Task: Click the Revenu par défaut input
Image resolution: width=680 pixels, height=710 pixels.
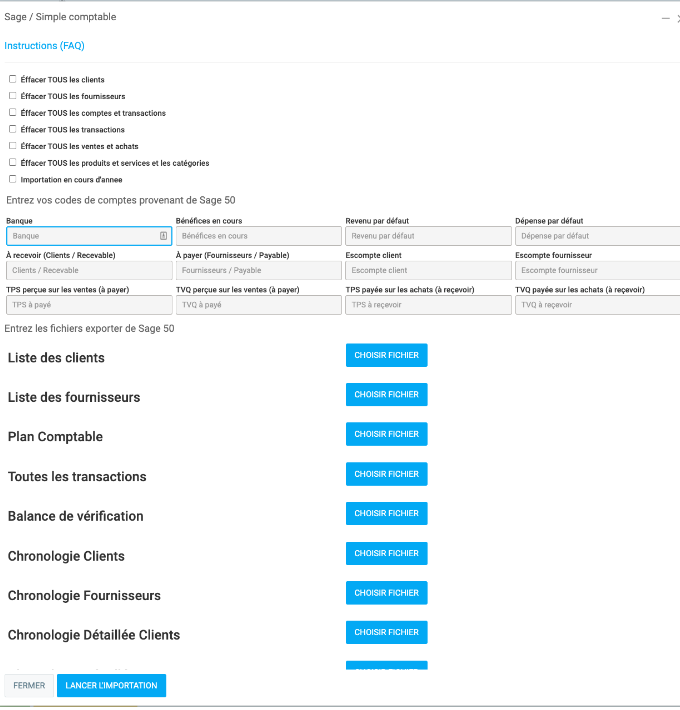Action: pyautogui.click(x=427, y=236)
